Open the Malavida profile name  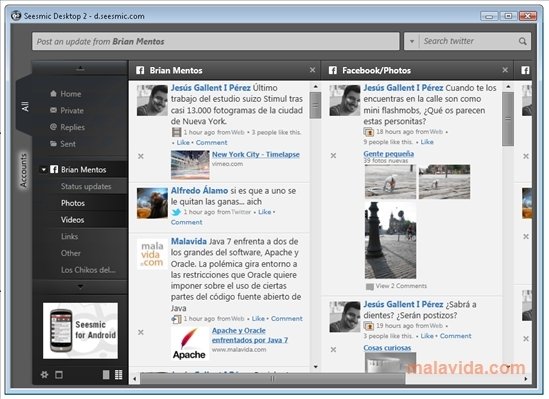click(x=189, y=242)
